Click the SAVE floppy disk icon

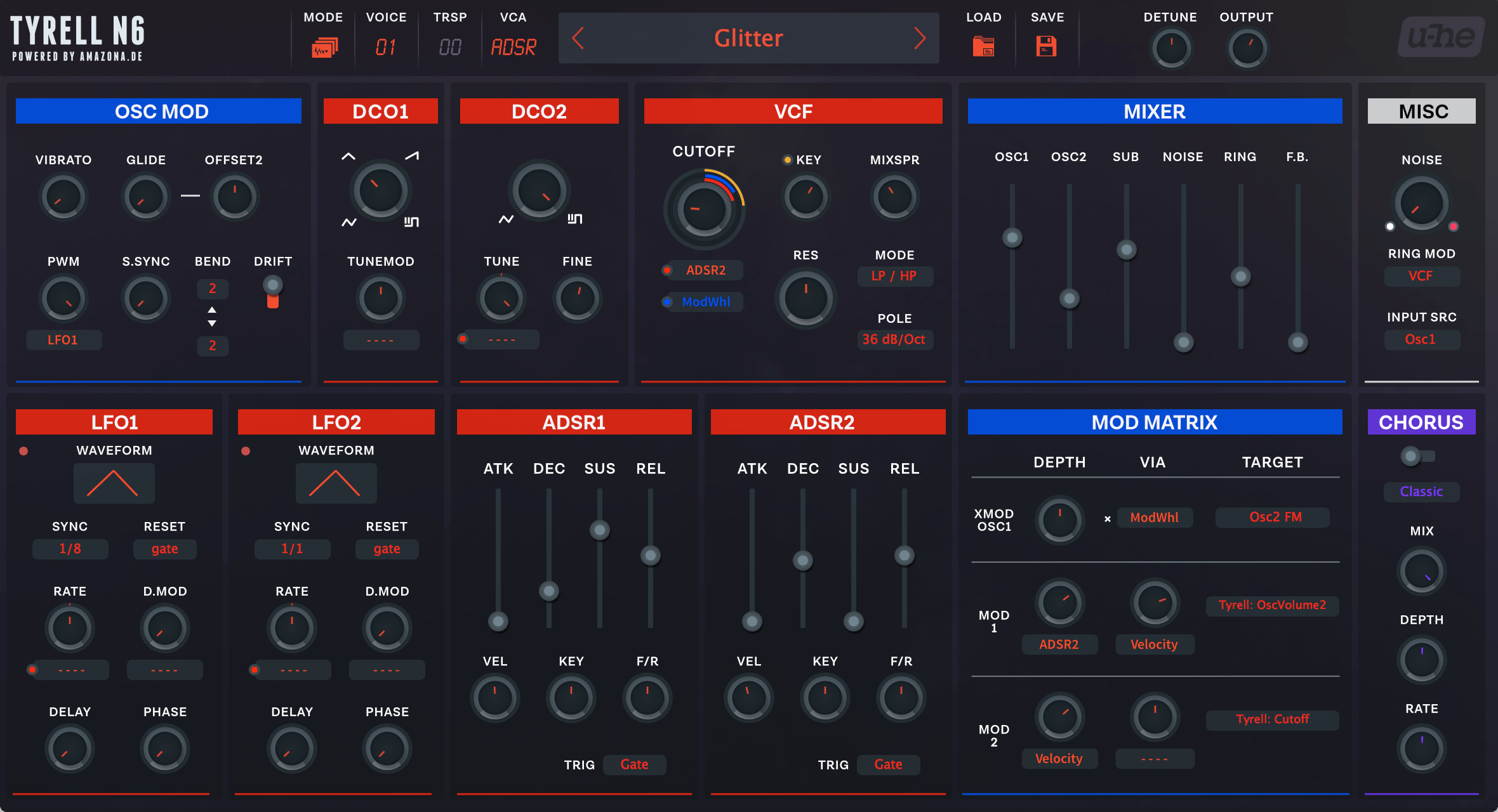tap(1046, 46)
